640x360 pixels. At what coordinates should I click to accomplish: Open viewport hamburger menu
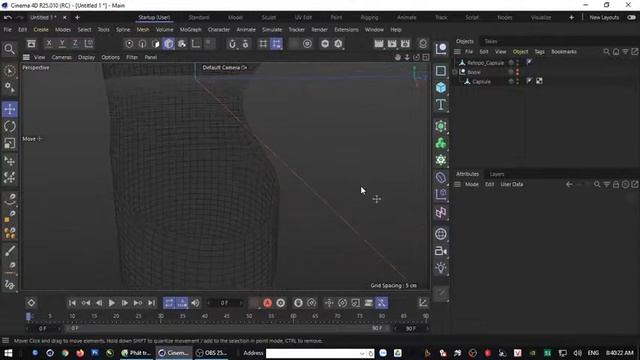[x=26, y=57]
